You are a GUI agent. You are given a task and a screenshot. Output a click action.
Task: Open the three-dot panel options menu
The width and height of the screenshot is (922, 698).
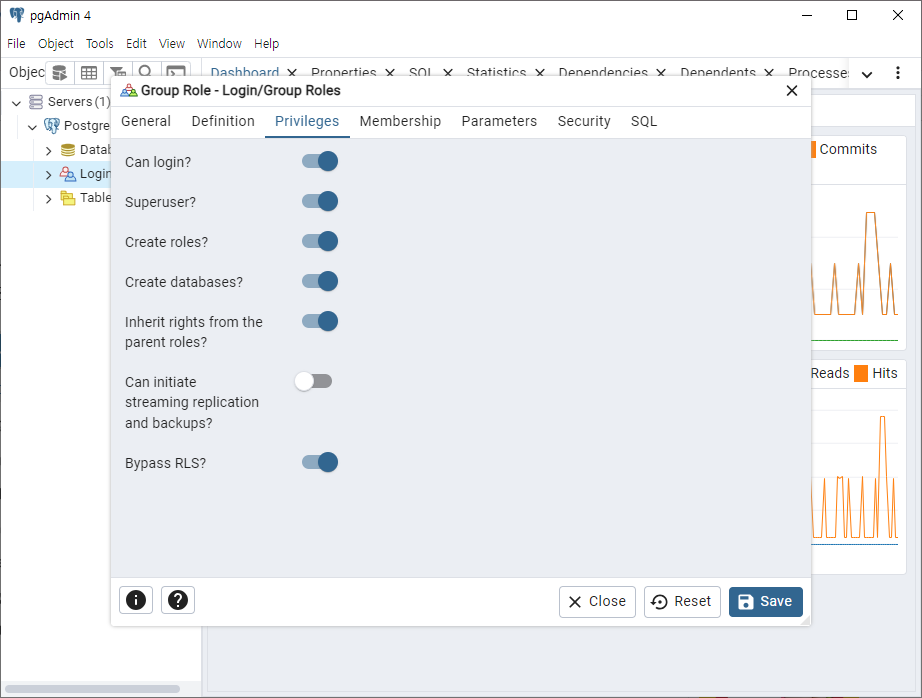click(897, 73)
